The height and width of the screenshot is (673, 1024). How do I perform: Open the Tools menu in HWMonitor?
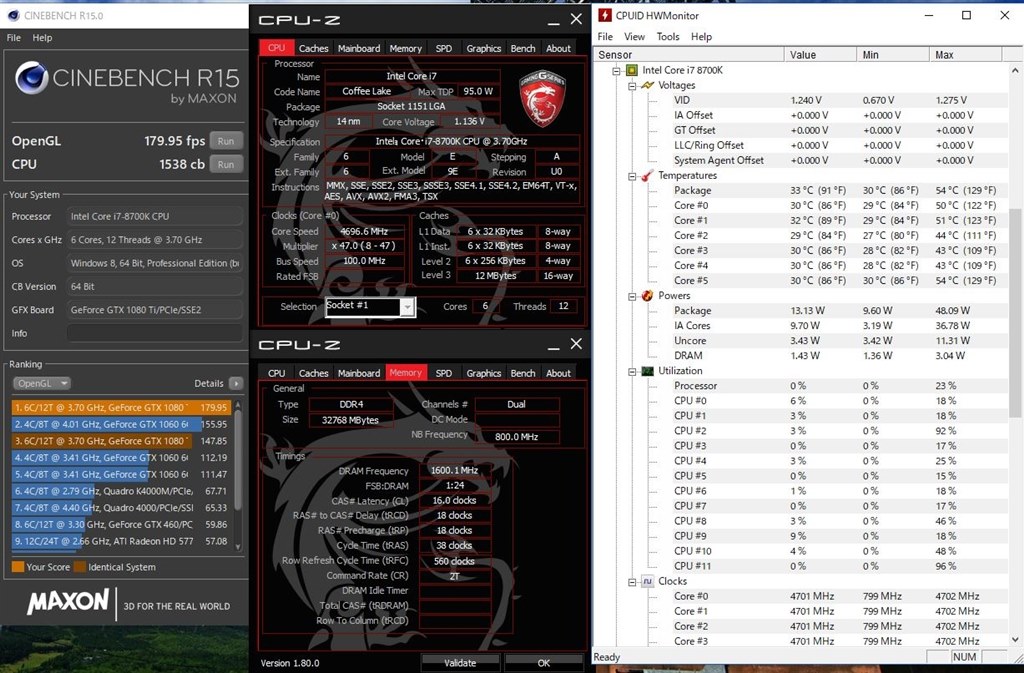pyautogui.click(x=667, y=36)
